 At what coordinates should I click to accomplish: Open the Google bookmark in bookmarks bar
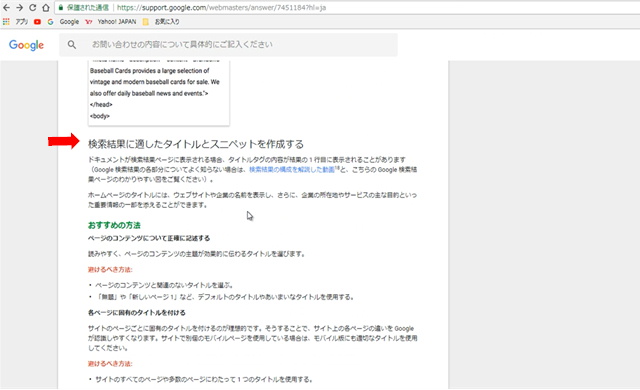click(63, 22)
